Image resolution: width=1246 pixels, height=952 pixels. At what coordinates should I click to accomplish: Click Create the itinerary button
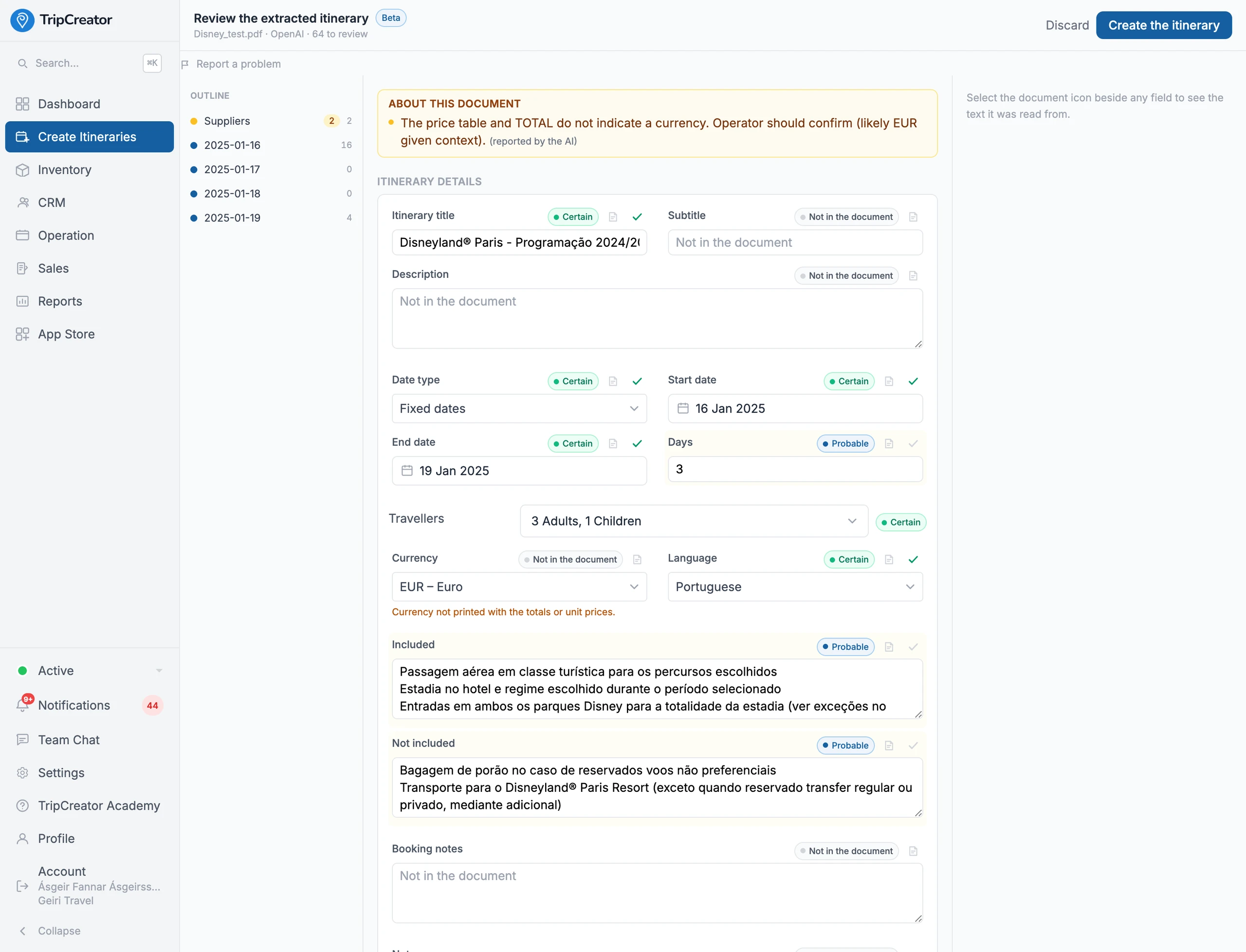1163,25
